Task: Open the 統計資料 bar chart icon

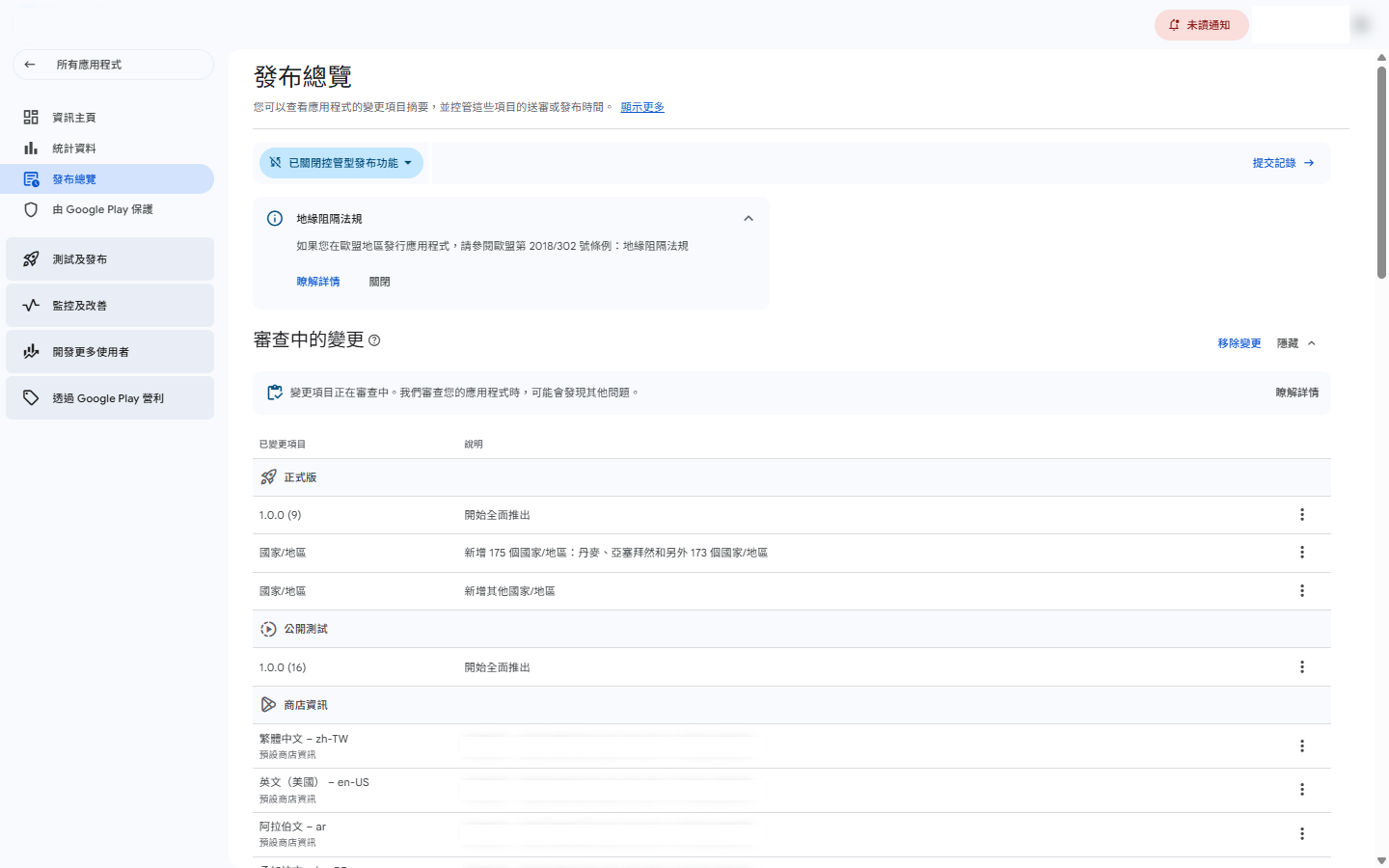Action: (x=31, y=148)
